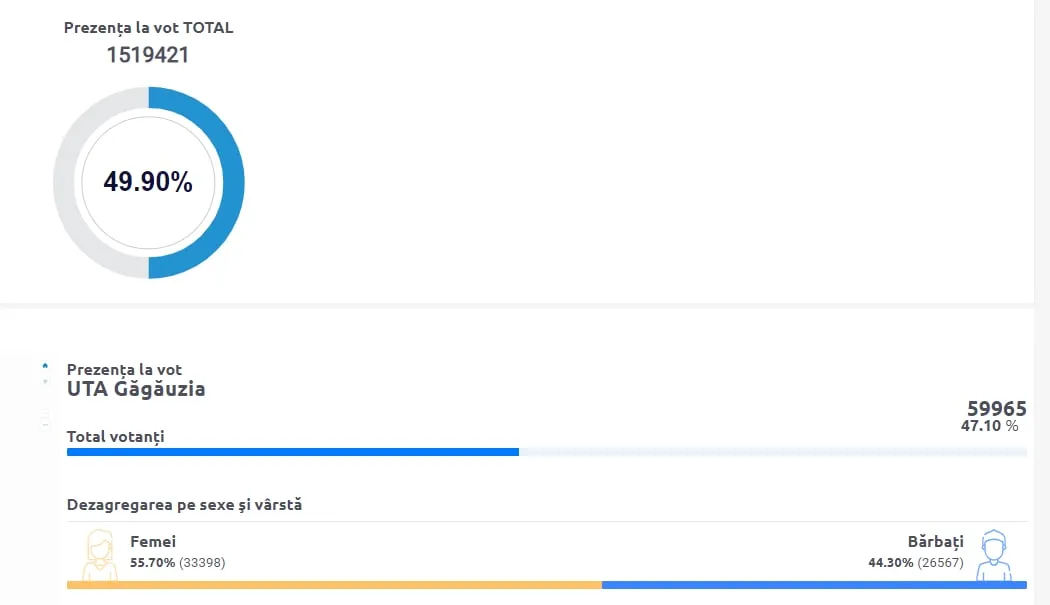The height and width of the screenshot is (605, 1050).
Task: Click the orange Femei share bar
Action: 334,585
